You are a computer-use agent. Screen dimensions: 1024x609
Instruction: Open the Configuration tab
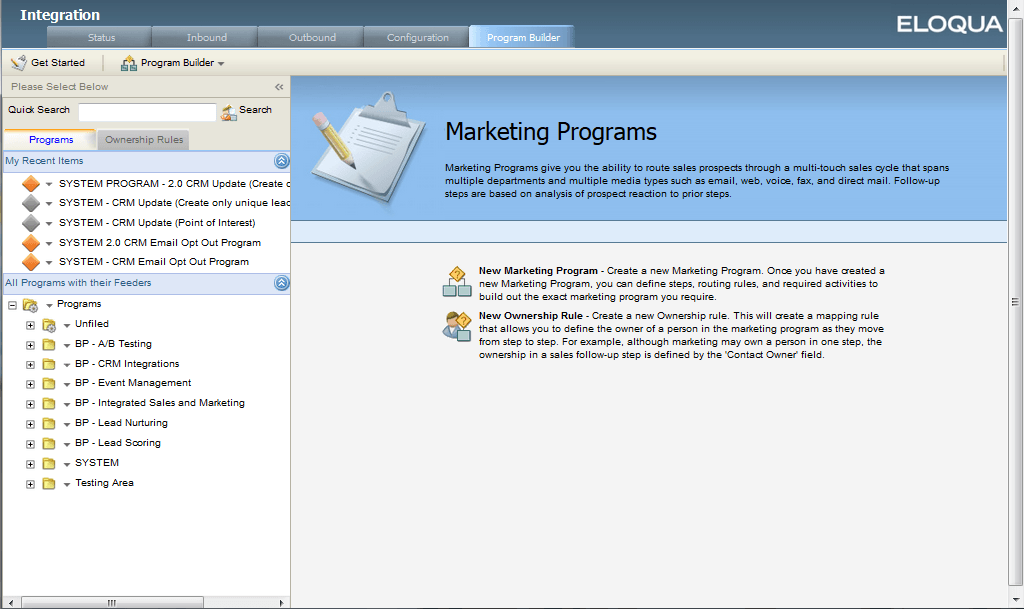coord(416,35)
